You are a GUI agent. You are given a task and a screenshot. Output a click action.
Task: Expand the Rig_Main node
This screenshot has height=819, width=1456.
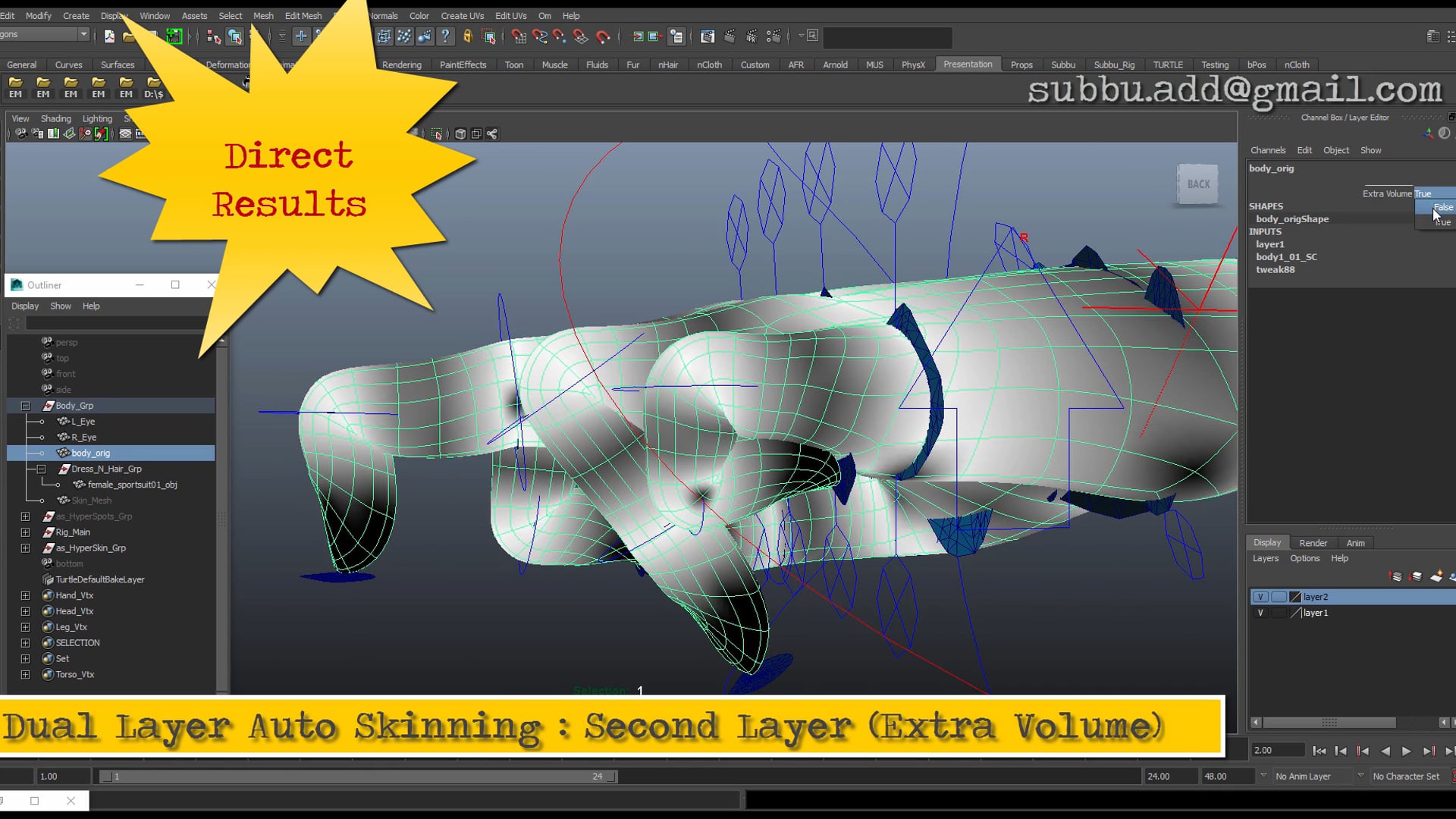coord(25,532)
